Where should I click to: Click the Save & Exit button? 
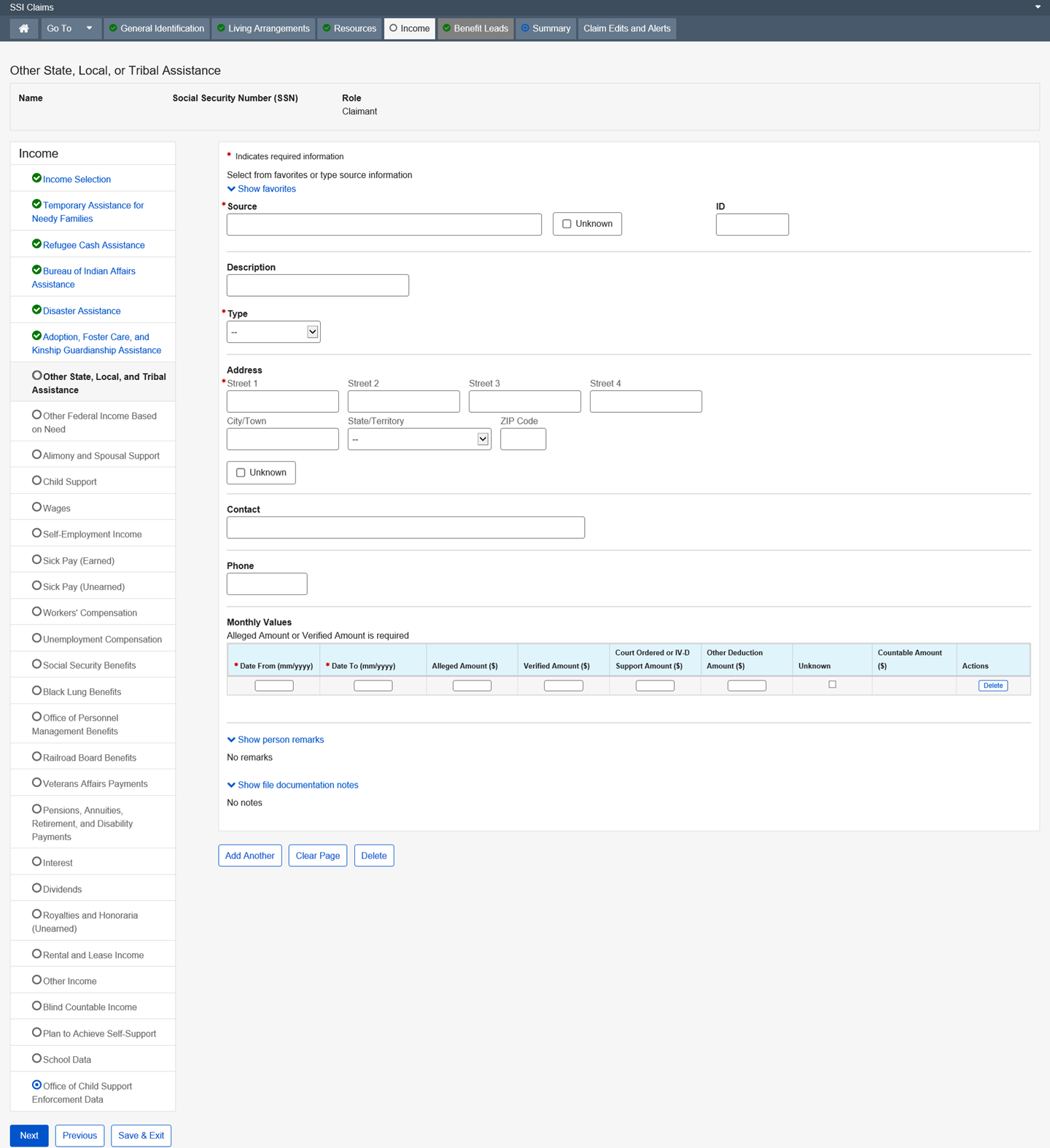[141, 1136]
